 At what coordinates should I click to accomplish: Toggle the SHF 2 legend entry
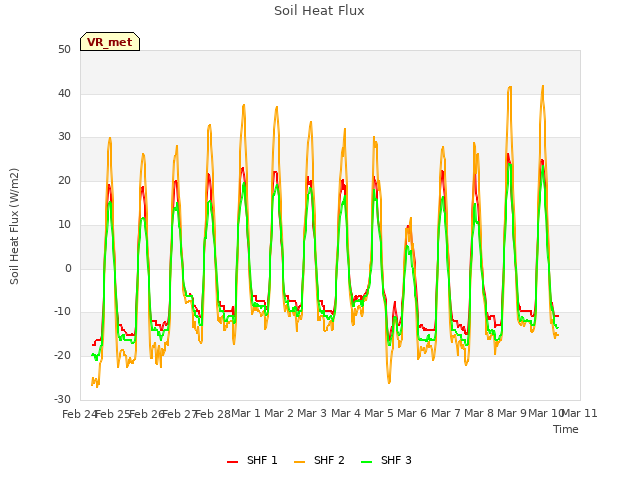319,460
